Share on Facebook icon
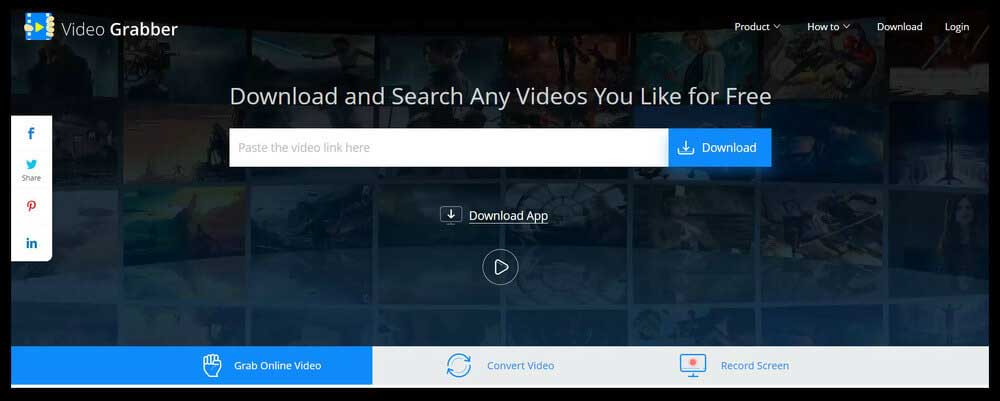This screenshot has width=1000, height=401. click(x=31, y=133)
